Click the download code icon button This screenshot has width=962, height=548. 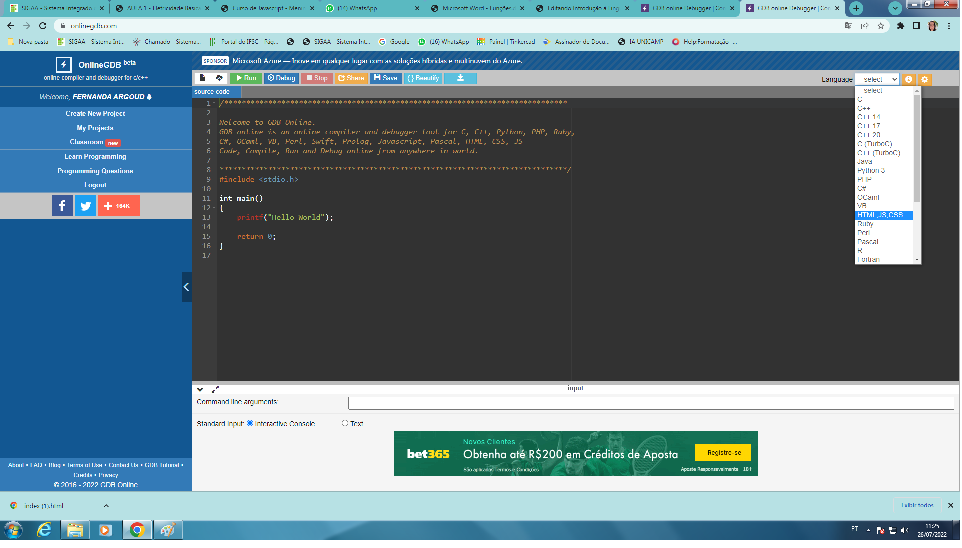pos(460,78)
